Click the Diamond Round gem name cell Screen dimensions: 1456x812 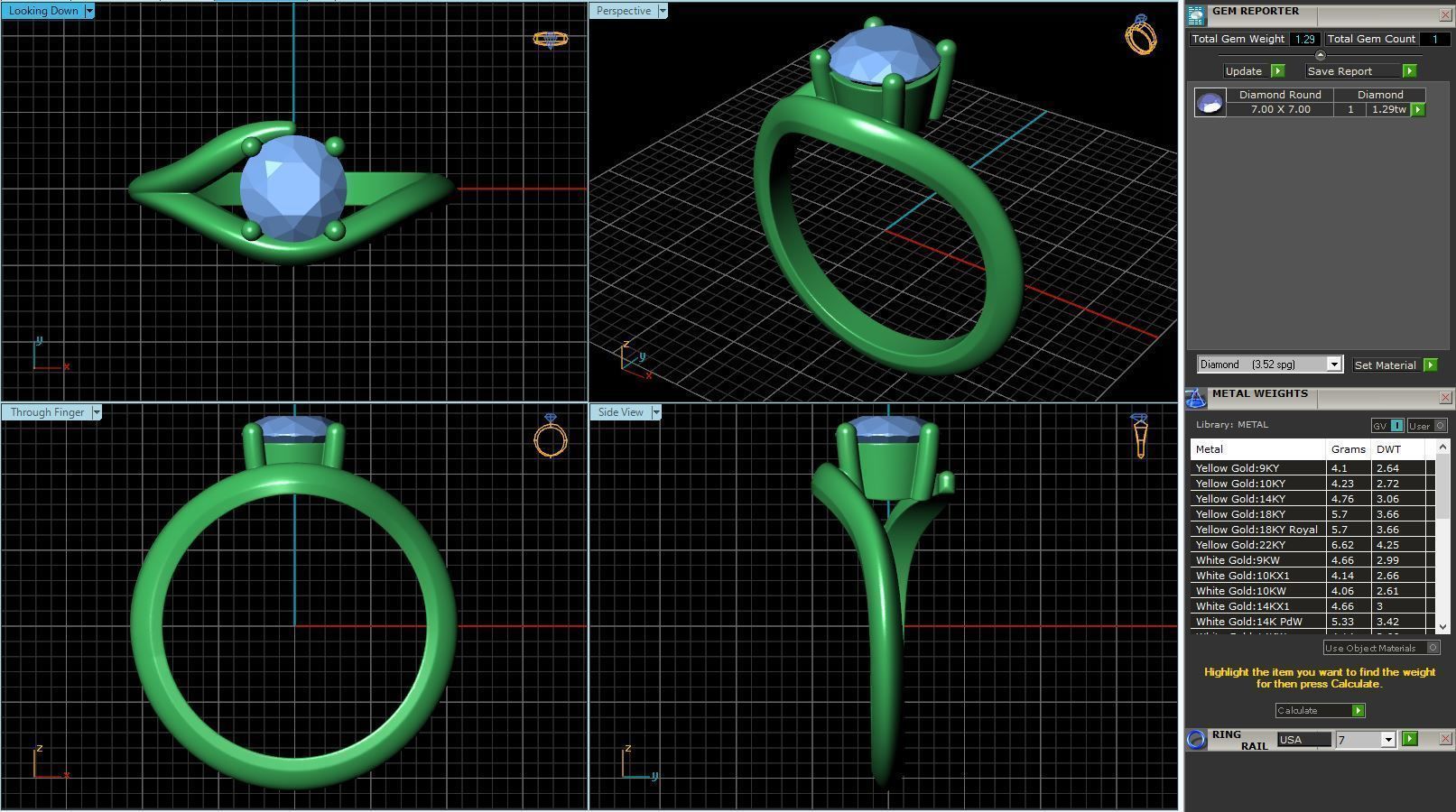tap(1280, 95)
